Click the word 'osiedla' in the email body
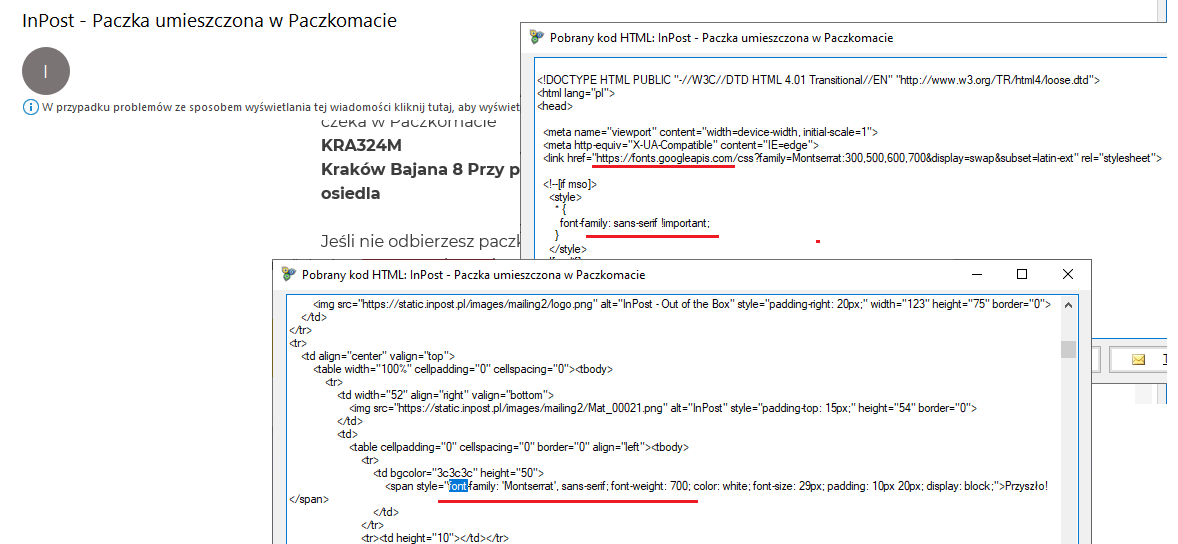This screenshot has height=544, width=1178. point(350,192)
